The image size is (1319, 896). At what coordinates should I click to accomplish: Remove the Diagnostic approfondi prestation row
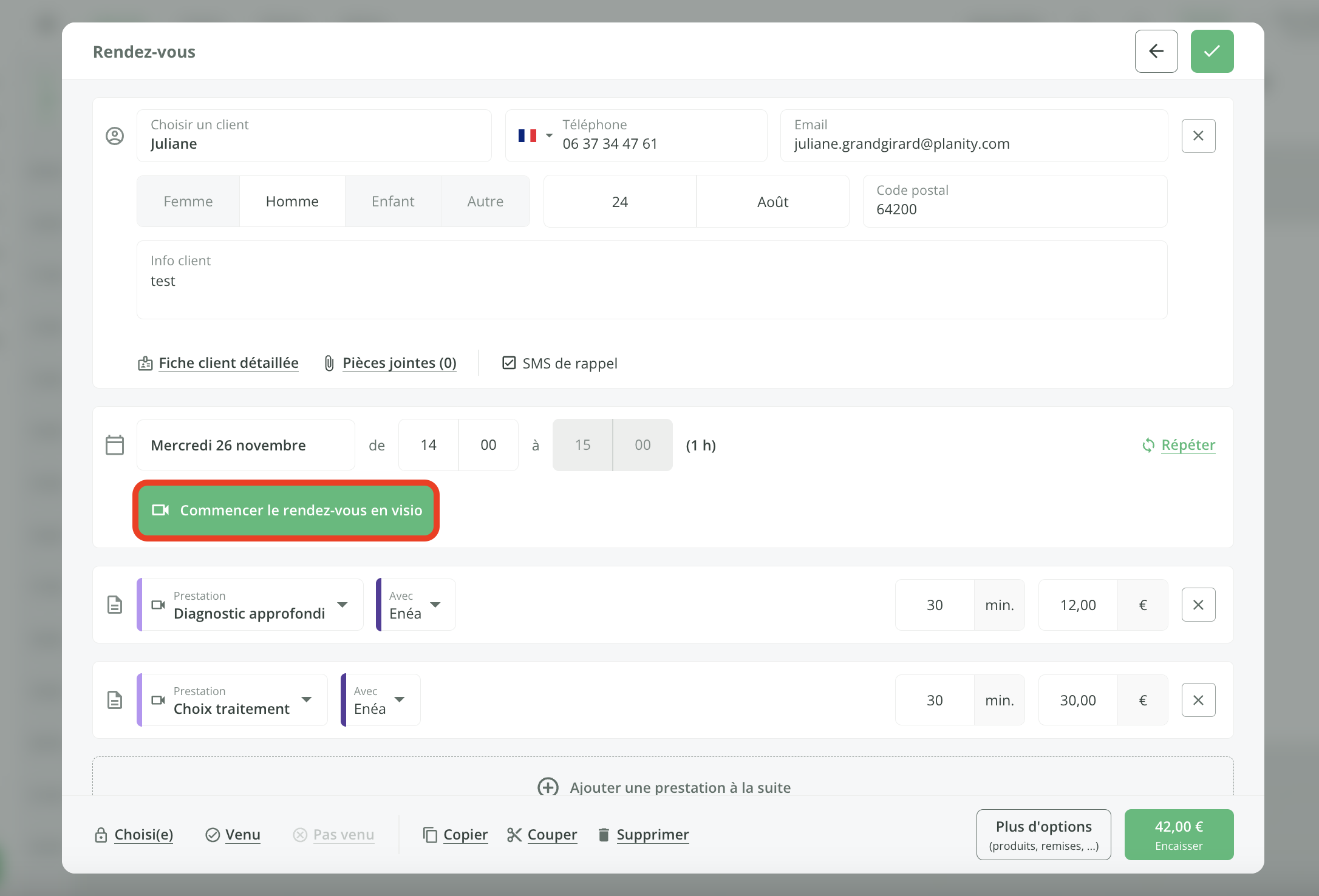tap(1198, 605)
